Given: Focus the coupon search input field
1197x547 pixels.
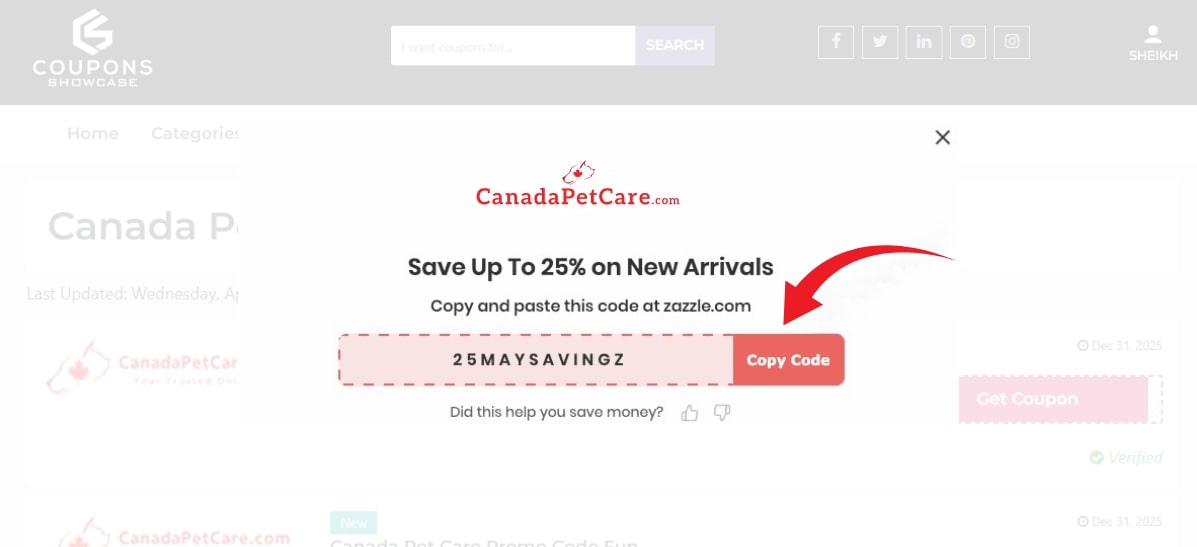Looking at the screenshot, I should coord(512,46).
